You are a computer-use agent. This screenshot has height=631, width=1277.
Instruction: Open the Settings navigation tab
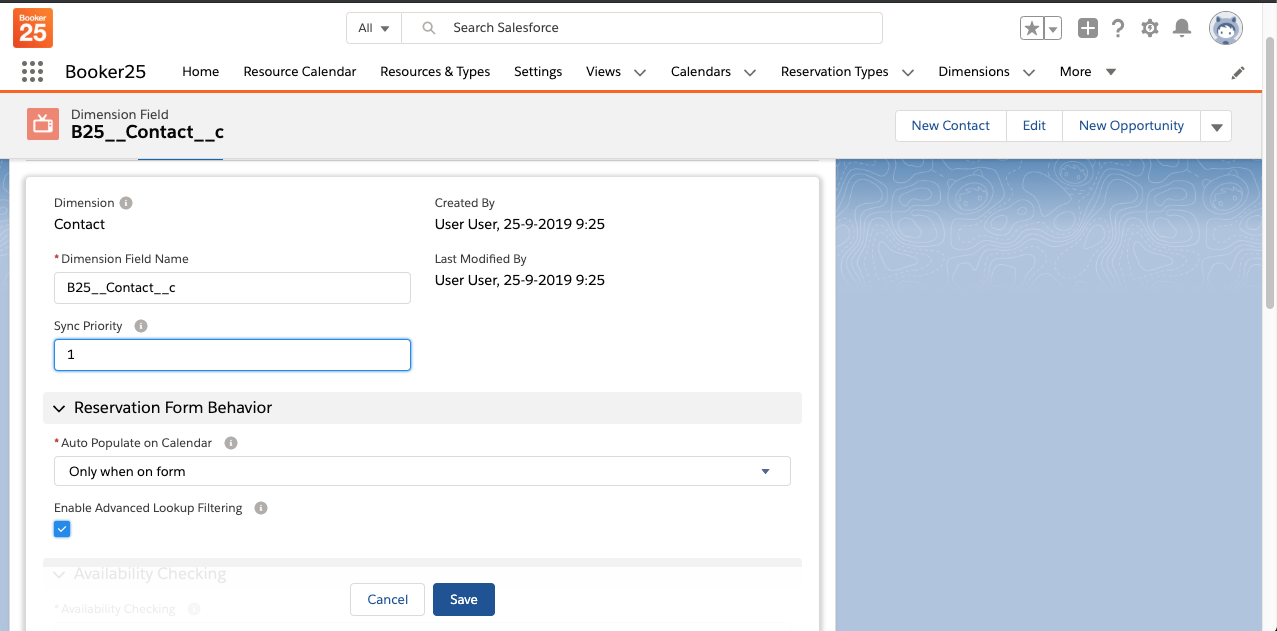(x=537, y=72)
